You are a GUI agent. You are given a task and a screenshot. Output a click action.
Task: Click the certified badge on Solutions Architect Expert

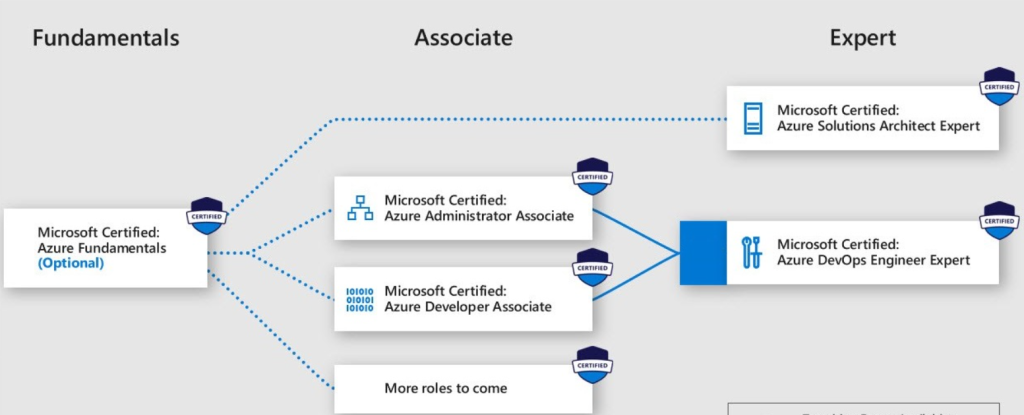click(x=998, y=87)
